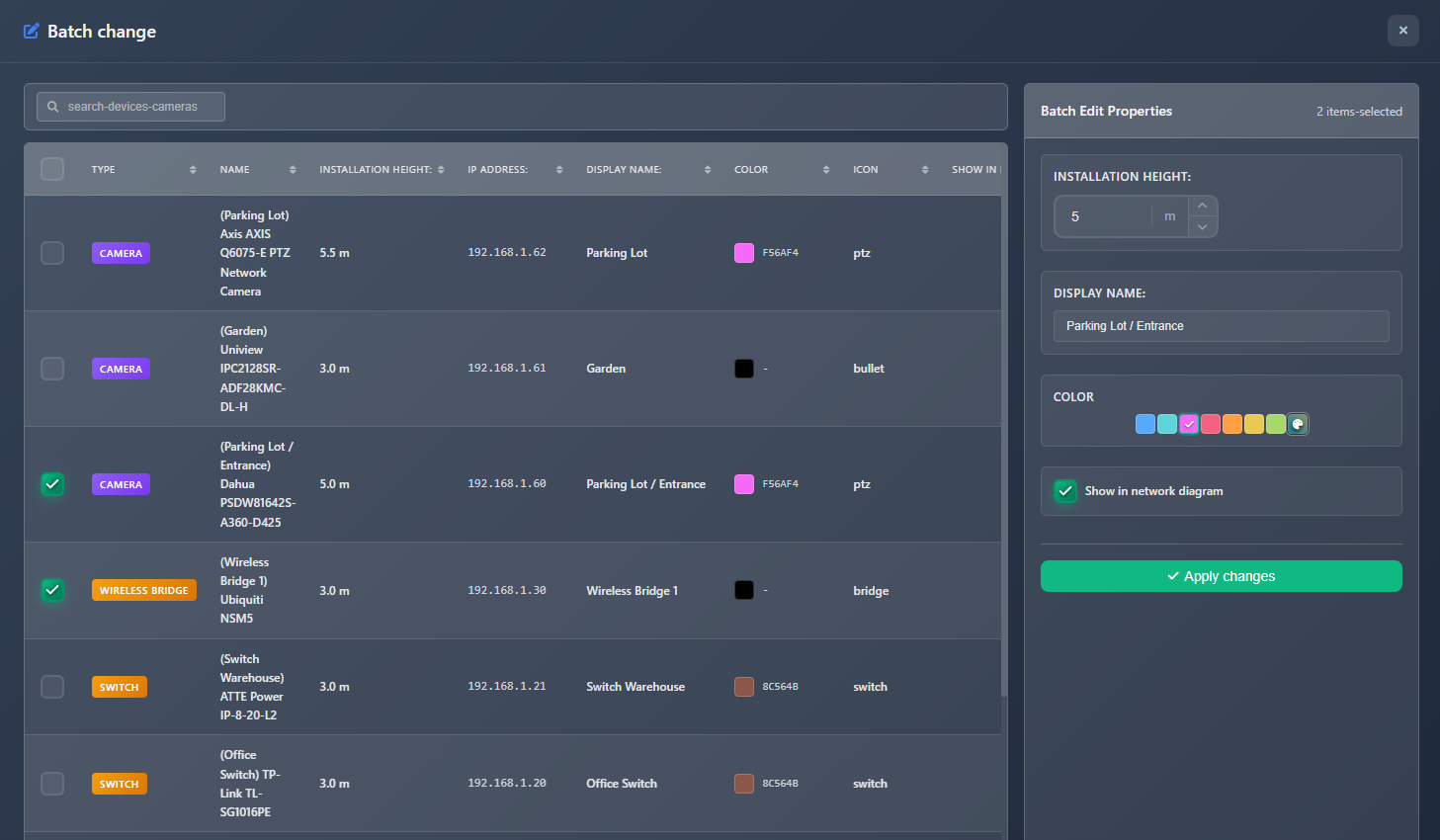The width and height of the screenshot is (1440, 840).
Task: Sort devices using the NAME column arrows
Action: pyautogui.click(x=292, y=169)
